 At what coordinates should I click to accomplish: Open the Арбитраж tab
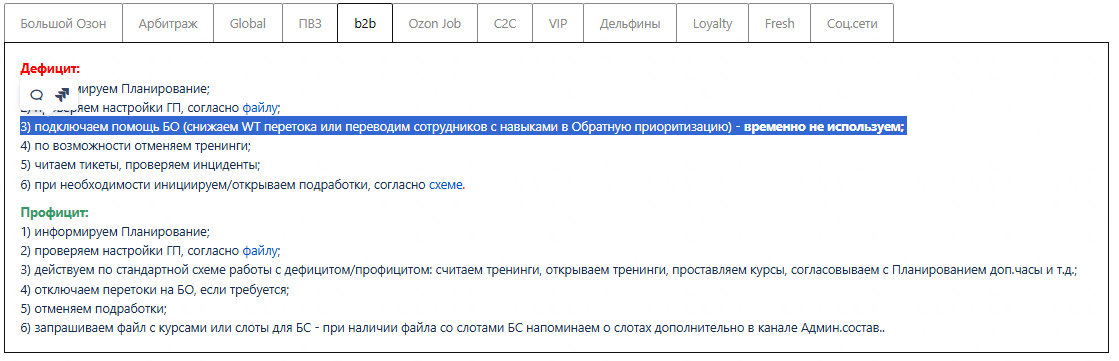168,24
